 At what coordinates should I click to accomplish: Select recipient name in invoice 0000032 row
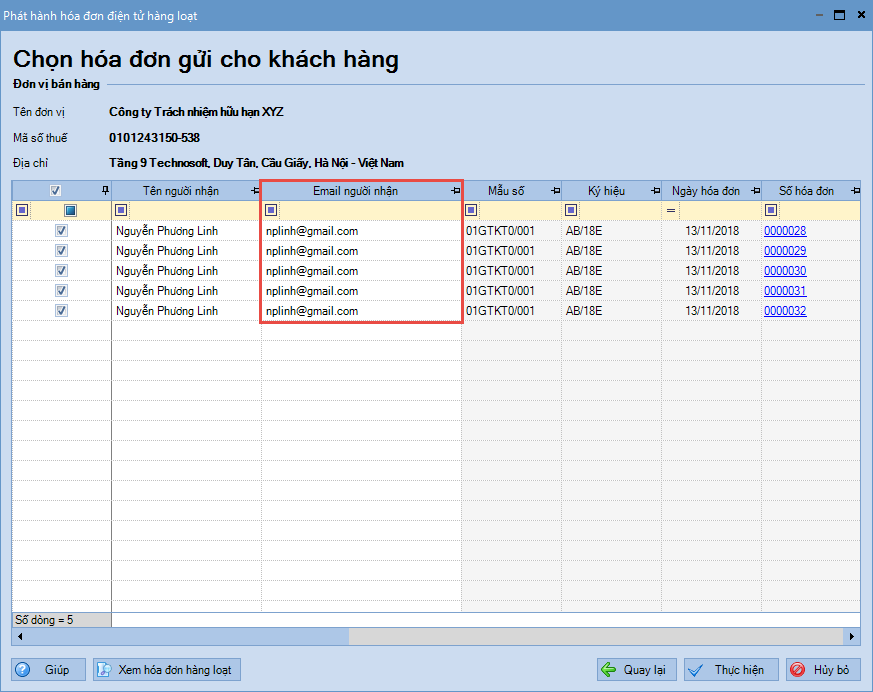tap(187, 311)
